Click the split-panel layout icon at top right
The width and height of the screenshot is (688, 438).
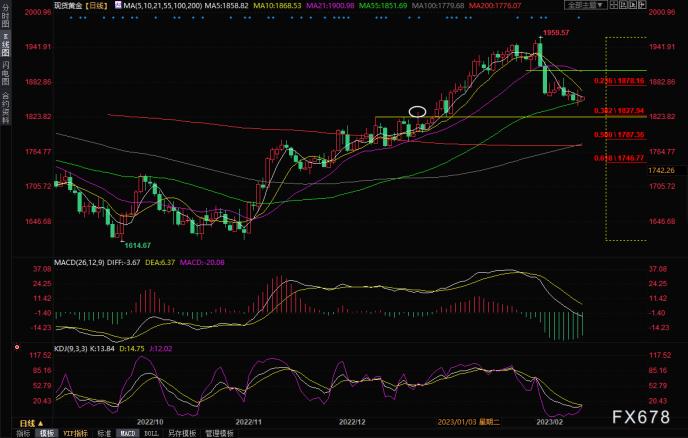coord(613,5)
